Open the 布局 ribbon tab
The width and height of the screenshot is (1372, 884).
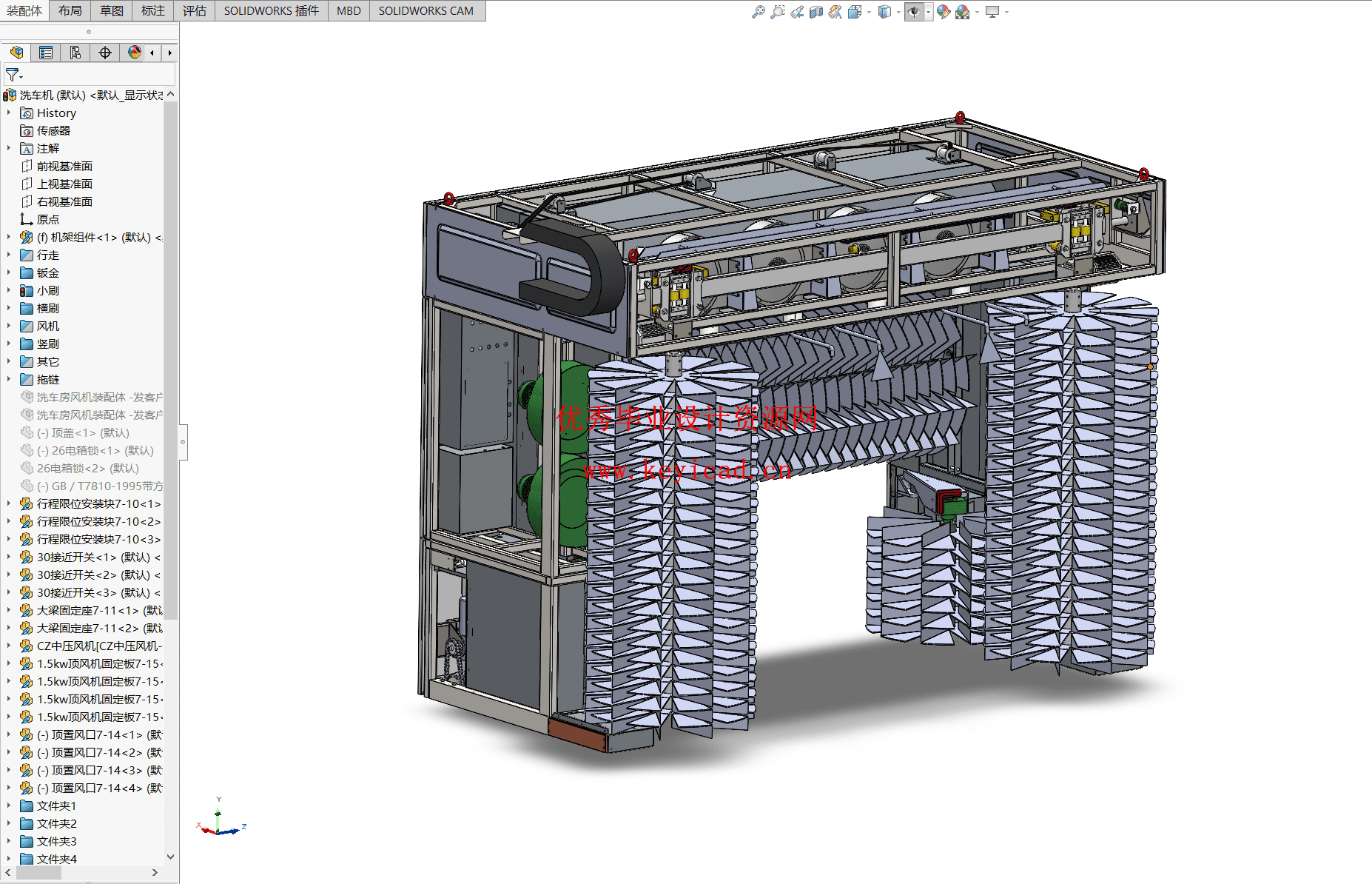click(x=70, y=10)
